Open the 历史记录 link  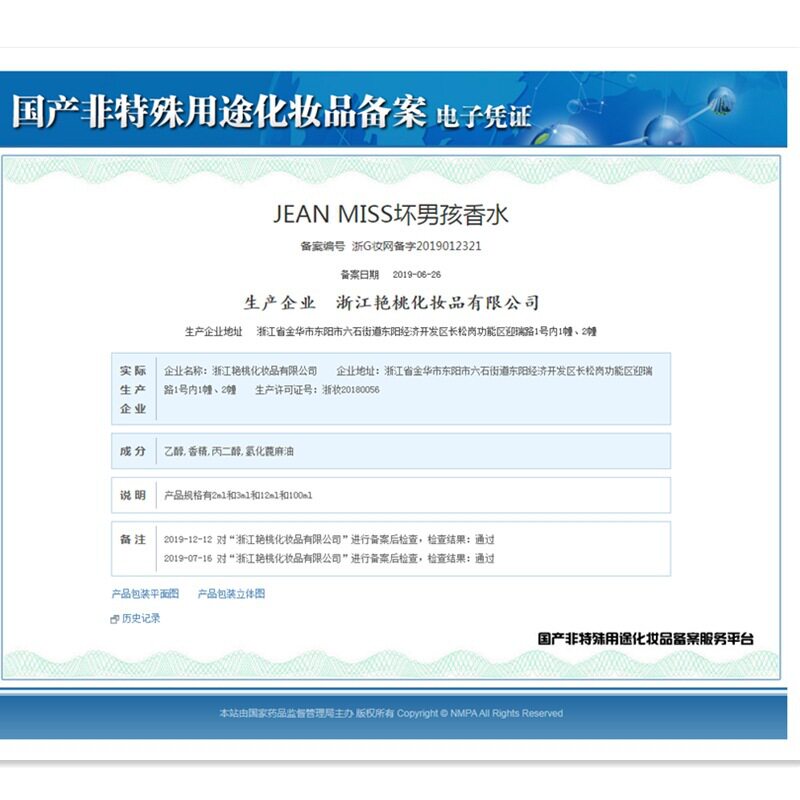tap(141, 618)
